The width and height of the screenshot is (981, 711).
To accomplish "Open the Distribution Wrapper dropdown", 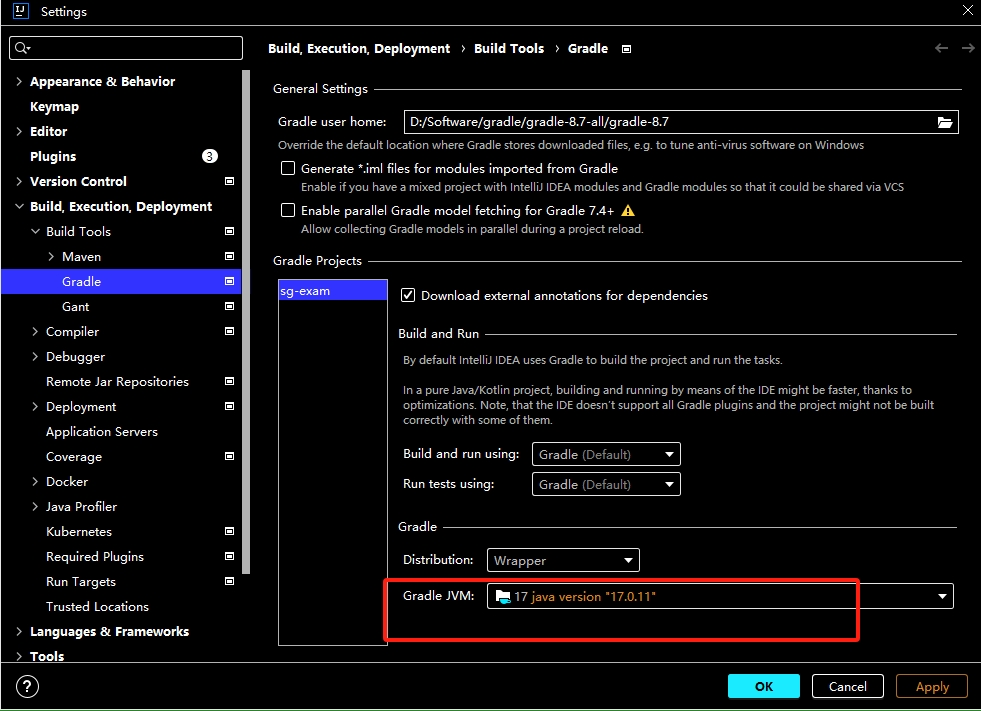I will [563, 560].
